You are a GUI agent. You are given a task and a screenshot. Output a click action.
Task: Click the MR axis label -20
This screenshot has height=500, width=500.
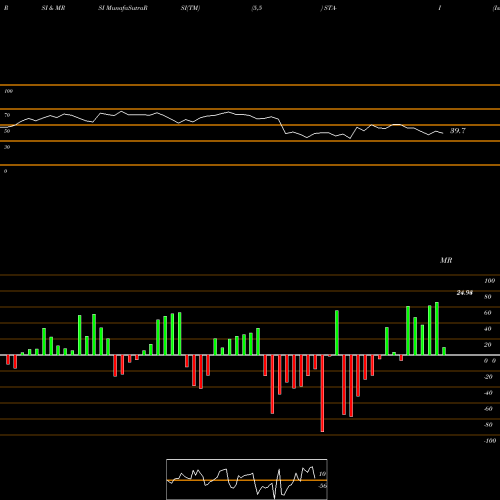(x=488, y=377)
